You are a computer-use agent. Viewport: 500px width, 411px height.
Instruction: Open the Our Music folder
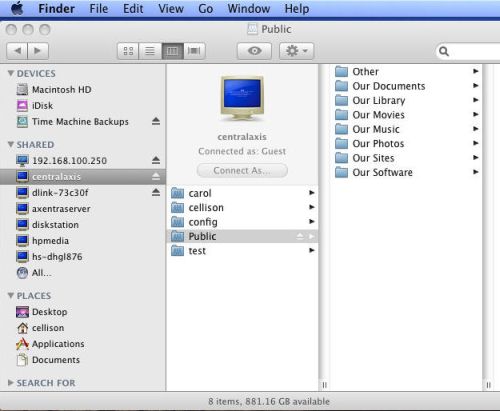[407, 129]
